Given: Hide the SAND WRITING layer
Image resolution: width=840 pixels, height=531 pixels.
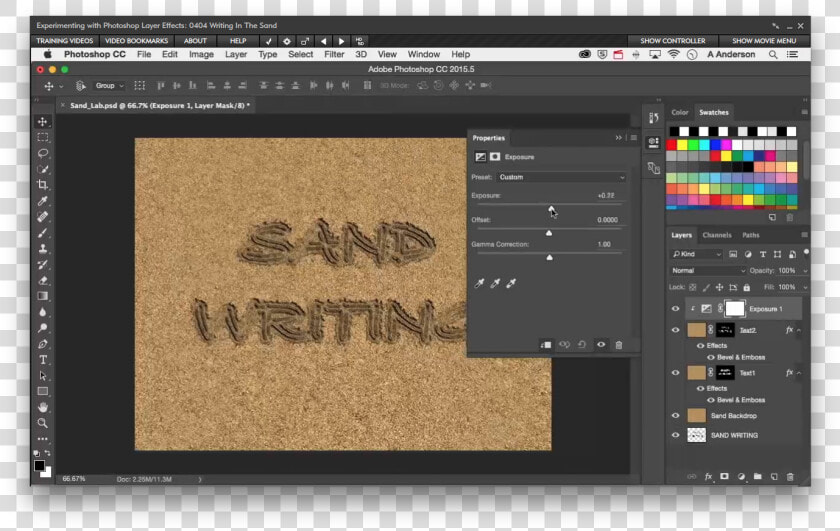Looking at the screenshot, I should (x=676, y=435).
